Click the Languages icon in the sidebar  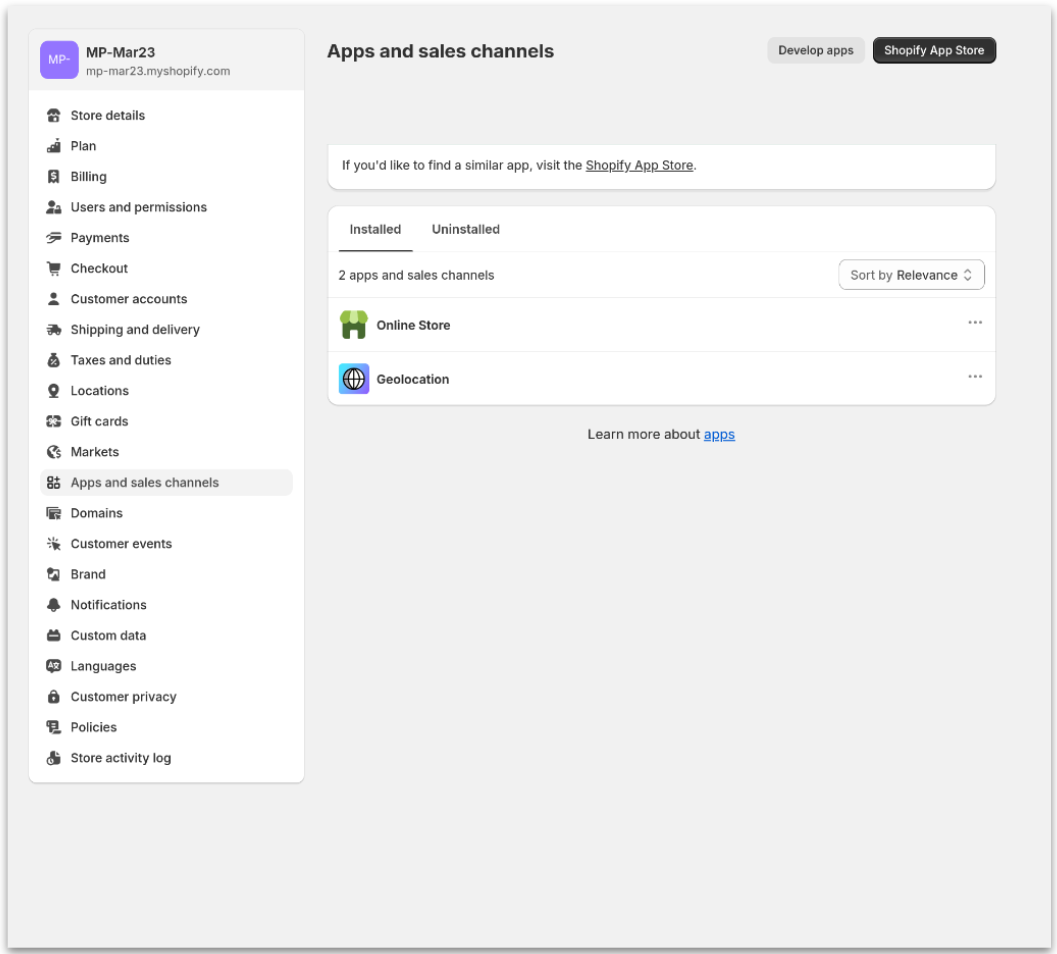pos(54,665)
